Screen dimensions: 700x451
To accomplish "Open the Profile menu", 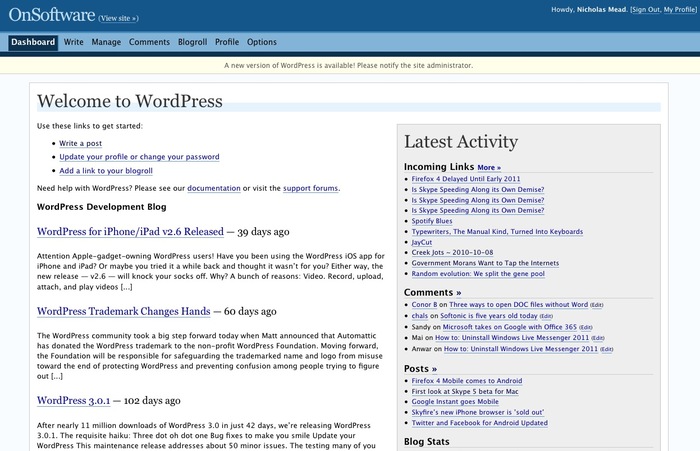I will pyautogui.click(x=227, y=42).
